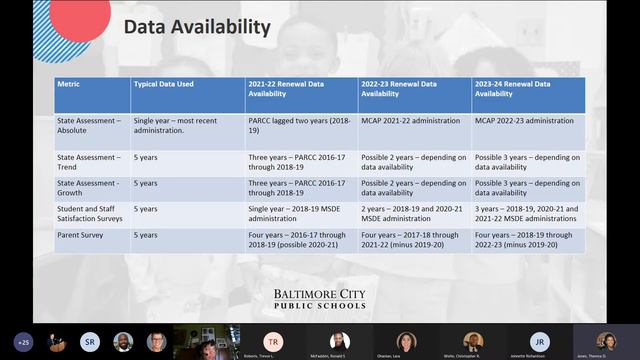Click 'Four years – 2017-18 through 2021-22' cell
This screenshot has width=640, height=360.
click(x=415, y=240)
